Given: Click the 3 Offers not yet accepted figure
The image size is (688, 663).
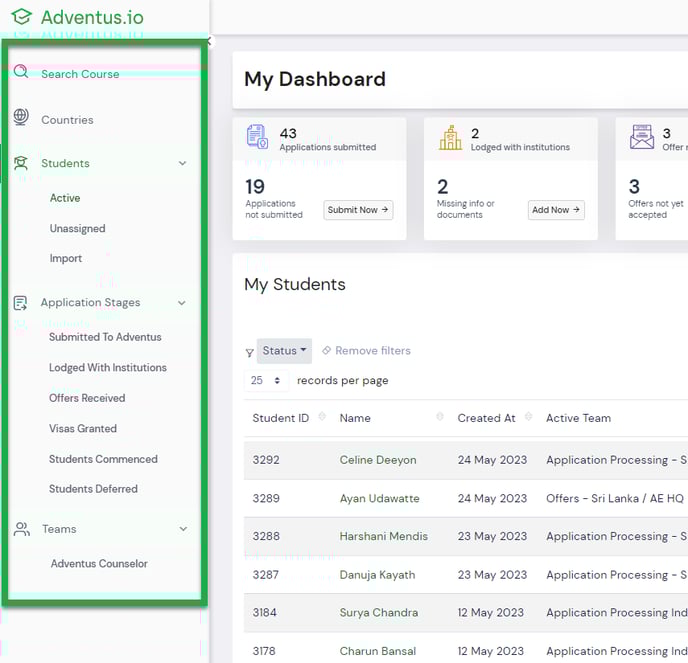Looking at the screenshot, I should (634, 187).
